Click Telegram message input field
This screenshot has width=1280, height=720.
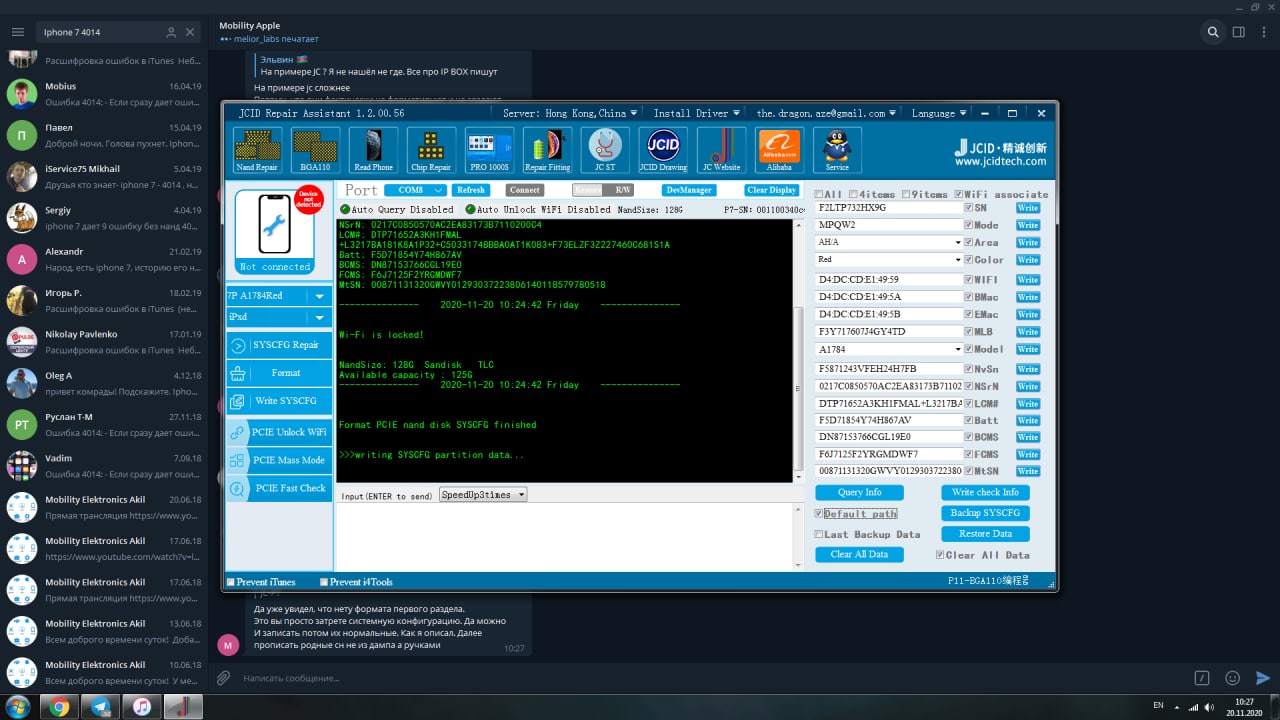[x=710, y=678]
